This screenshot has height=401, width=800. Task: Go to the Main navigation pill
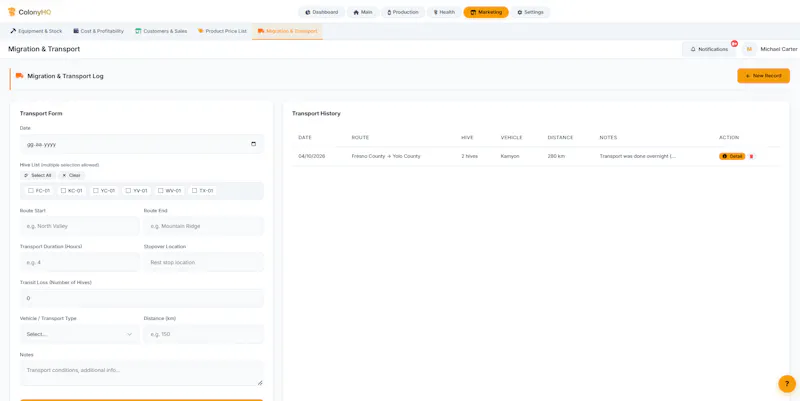[363, 12]
